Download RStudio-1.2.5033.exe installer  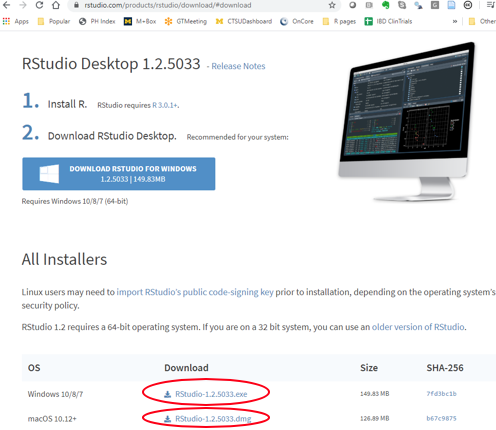(211, 394)
